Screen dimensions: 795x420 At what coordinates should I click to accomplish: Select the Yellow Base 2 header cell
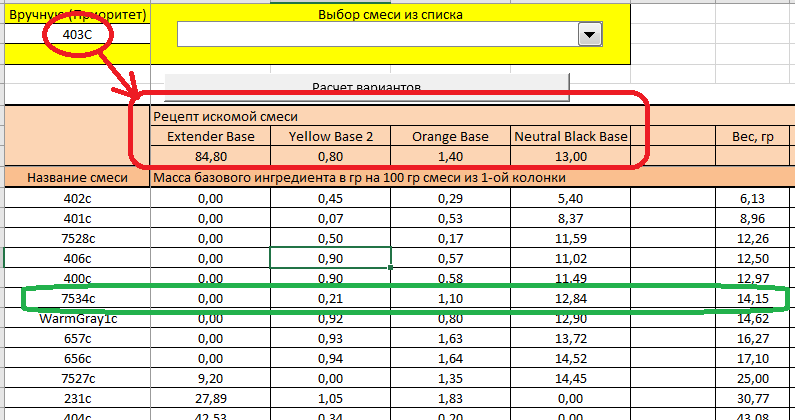click(330, 136)
